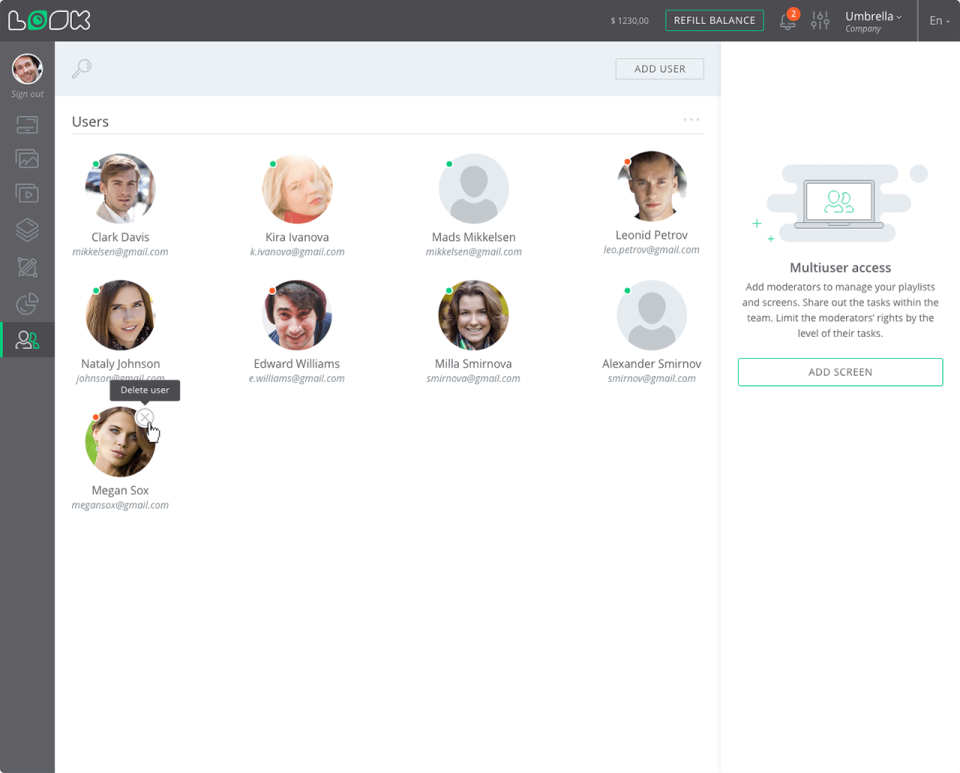Click the ADD USER button
960x773 pixels.
[x=659, y=69]
